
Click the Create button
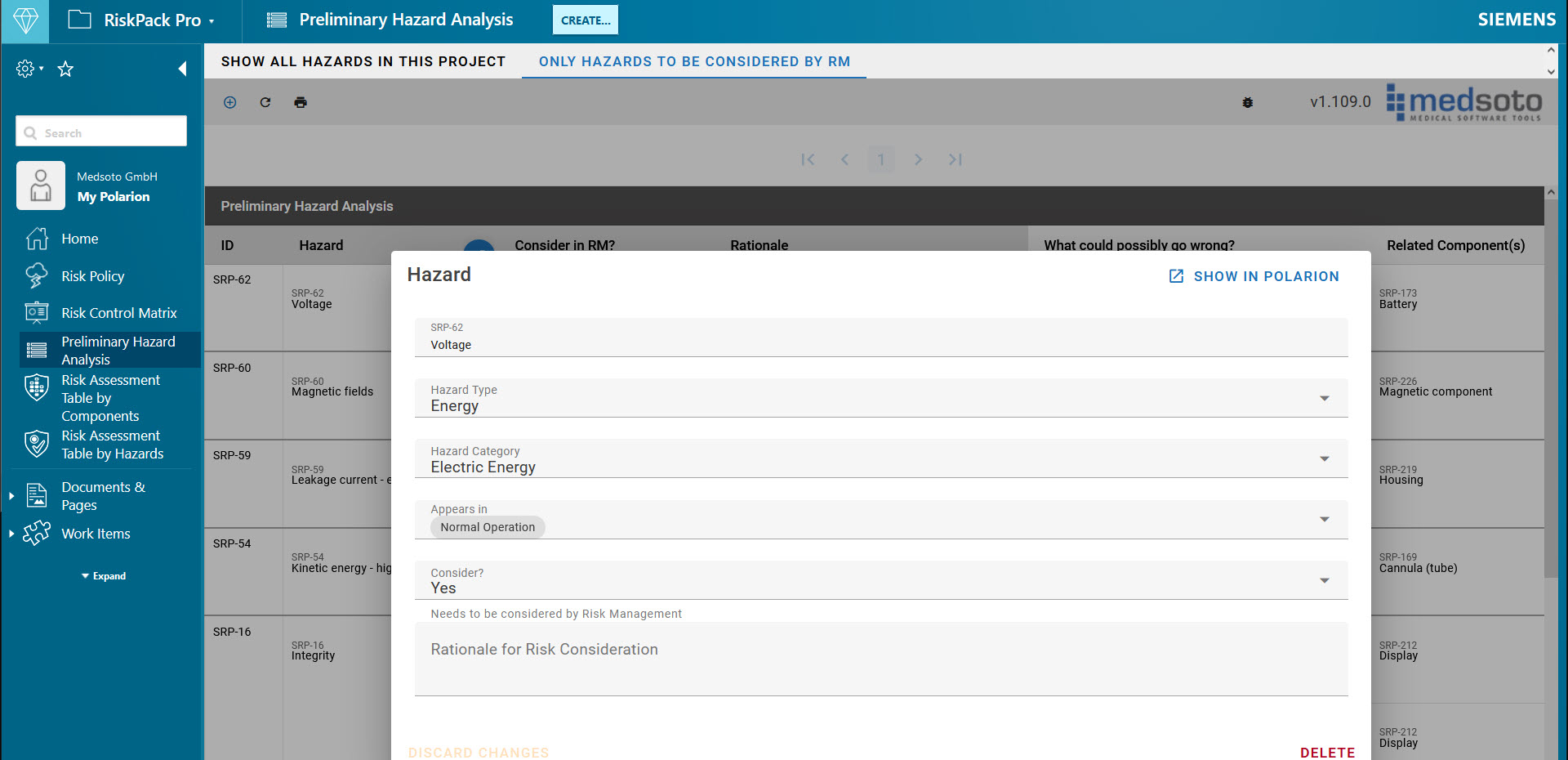[x=585, y=20]
